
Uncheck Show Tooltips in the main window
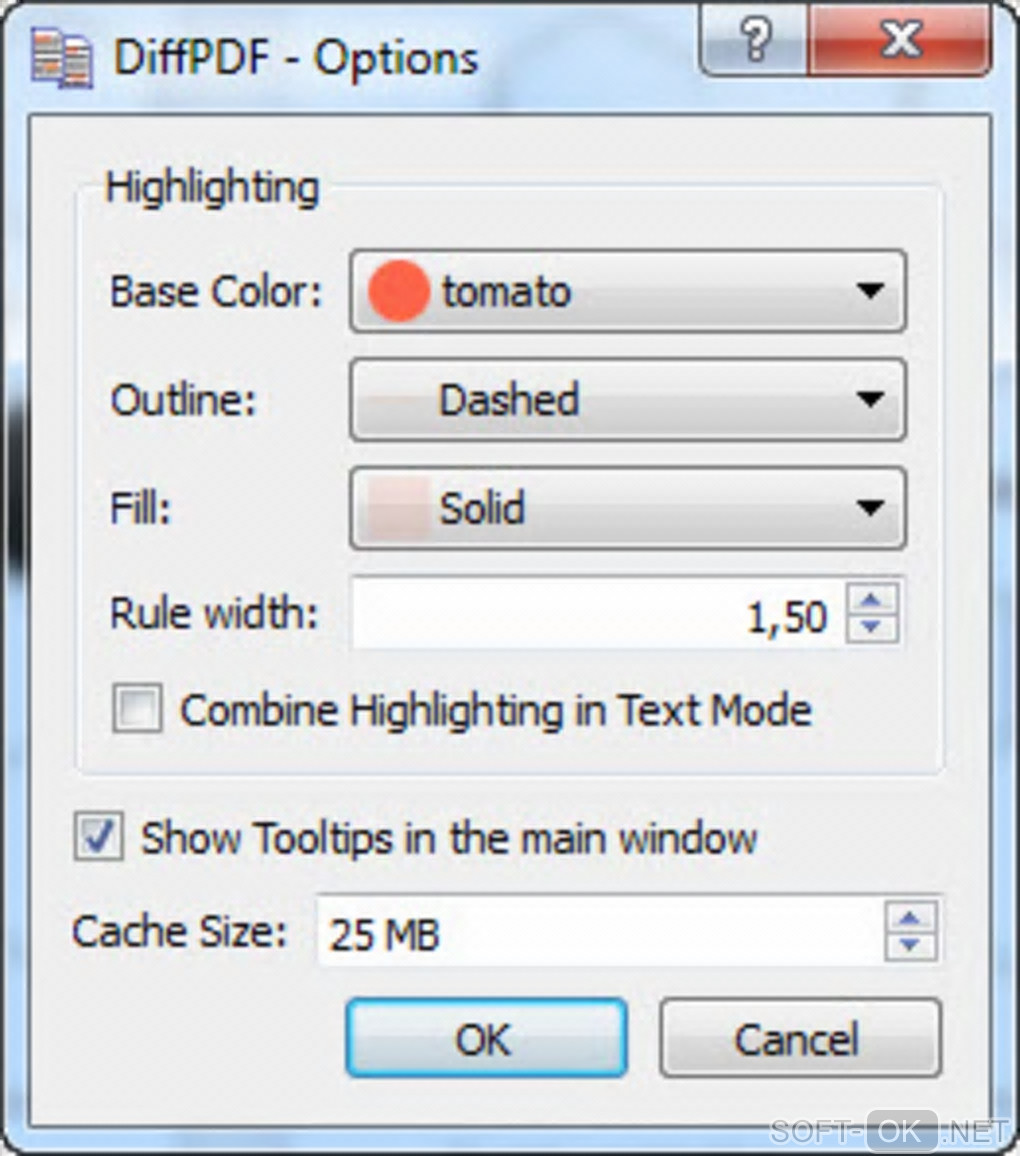[x=99, y=837]
